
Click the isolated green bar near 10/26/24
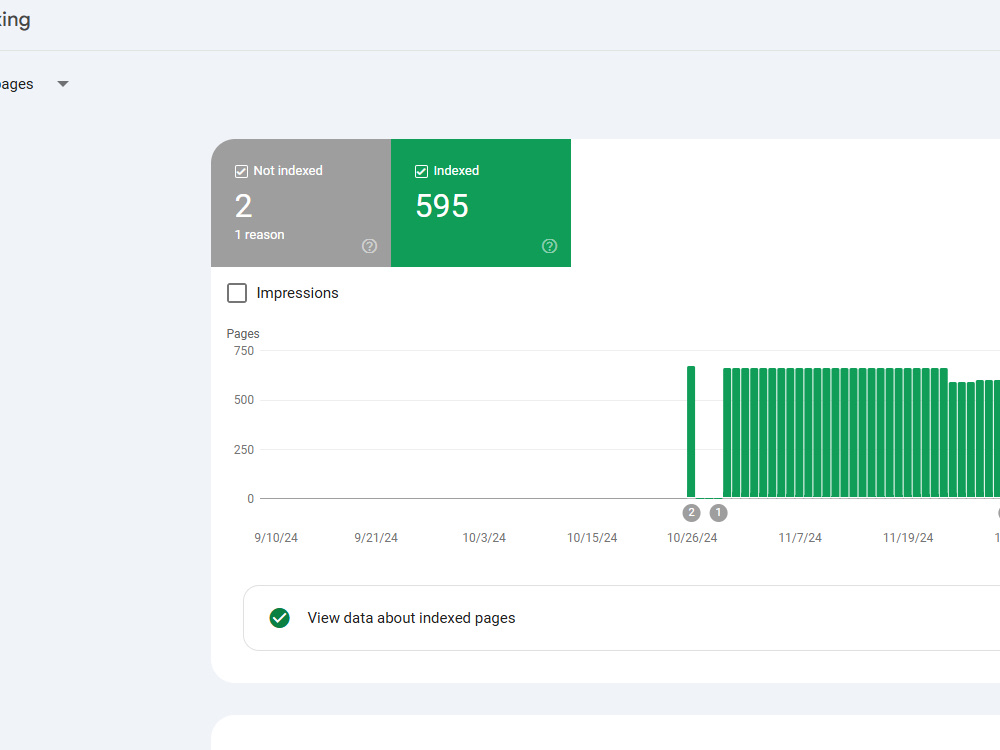click(x=691, y=432)
